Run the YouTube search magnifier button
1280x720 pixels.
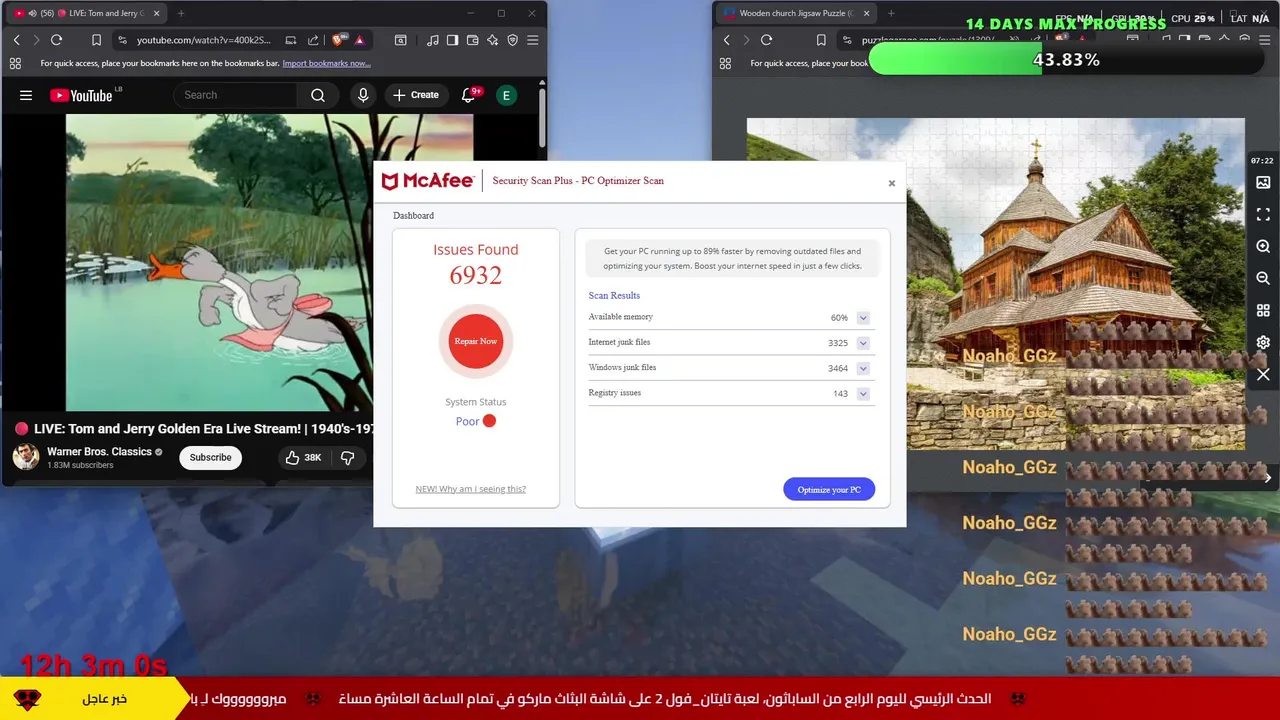(318, 95)
